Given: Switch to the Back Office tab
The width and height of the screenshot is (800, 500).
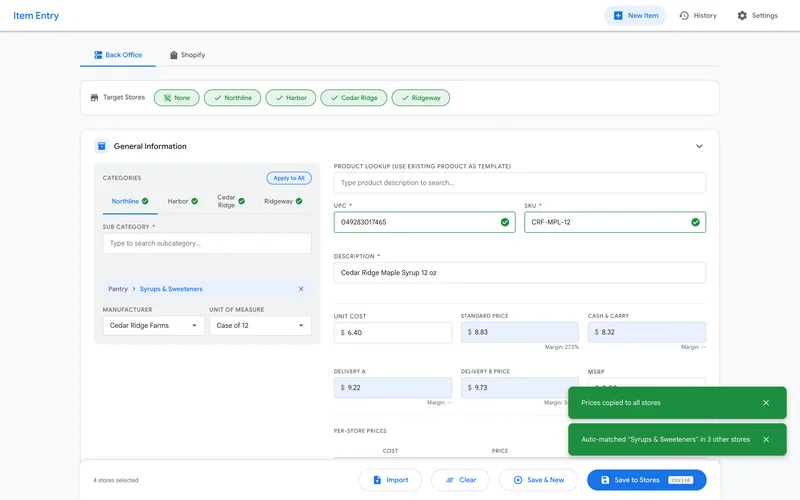Looking at the screenshot, I should click(x=118, y=55).
